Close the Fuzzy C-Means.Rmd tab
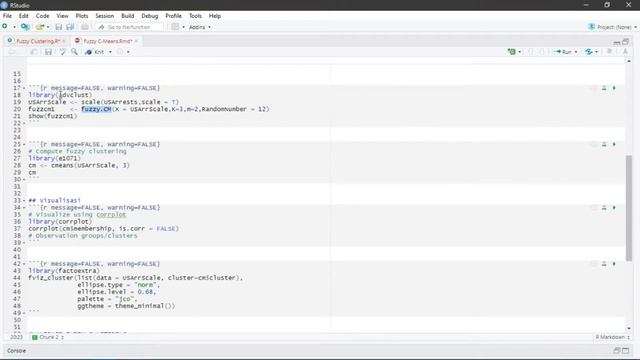The height and width of the screenshot is (360, 640). click(136, 41)
